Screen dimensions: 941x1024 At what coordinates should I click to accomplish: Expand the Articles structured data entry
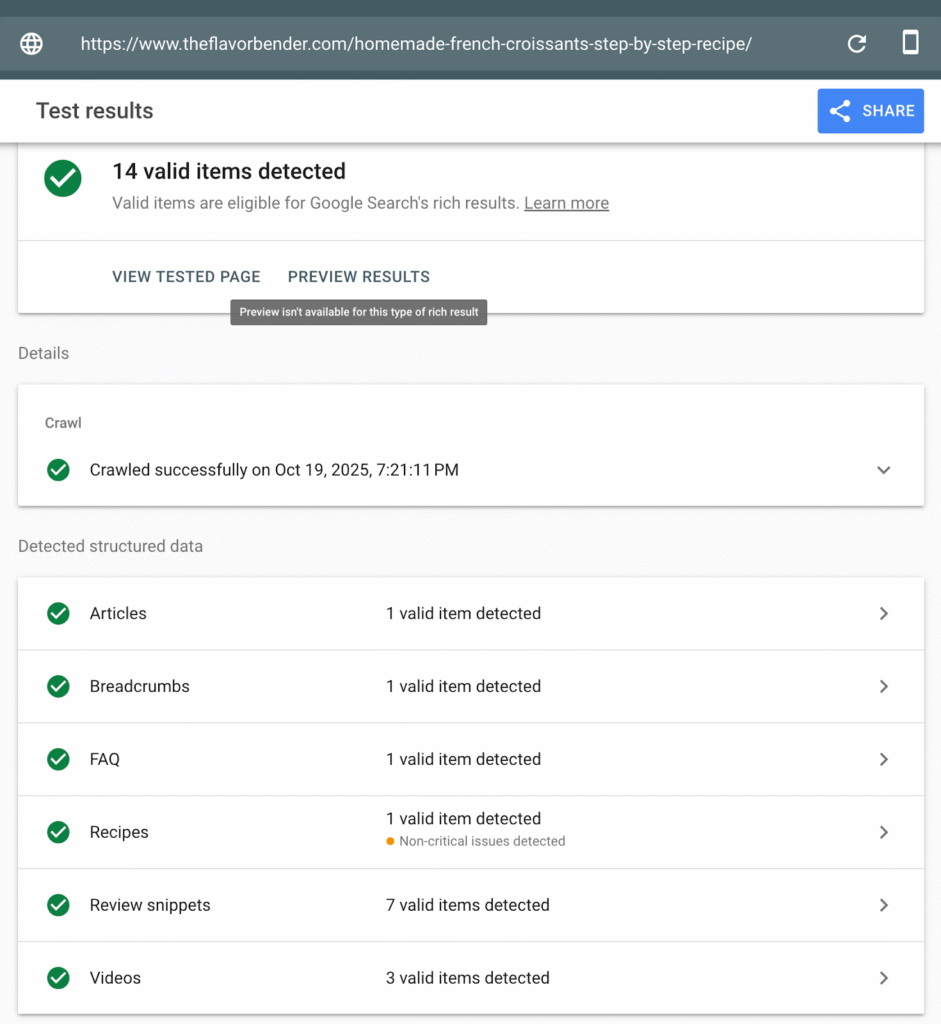884,613
